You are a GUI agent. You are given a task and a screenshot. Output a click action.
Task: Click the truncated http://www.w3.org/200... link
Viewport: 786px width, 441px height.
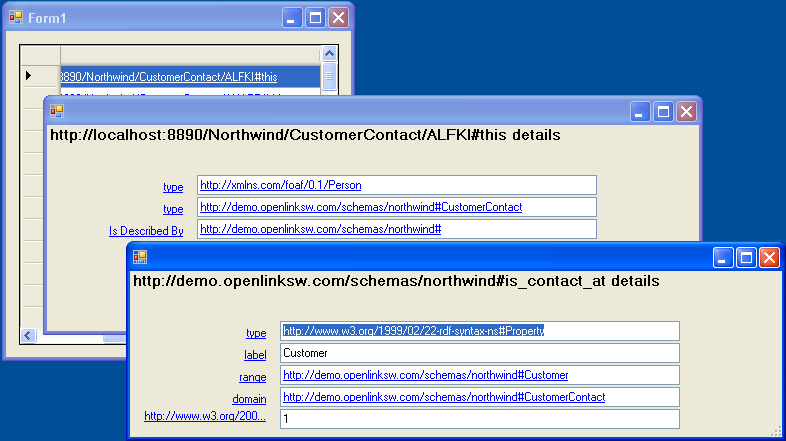[205, 416]
